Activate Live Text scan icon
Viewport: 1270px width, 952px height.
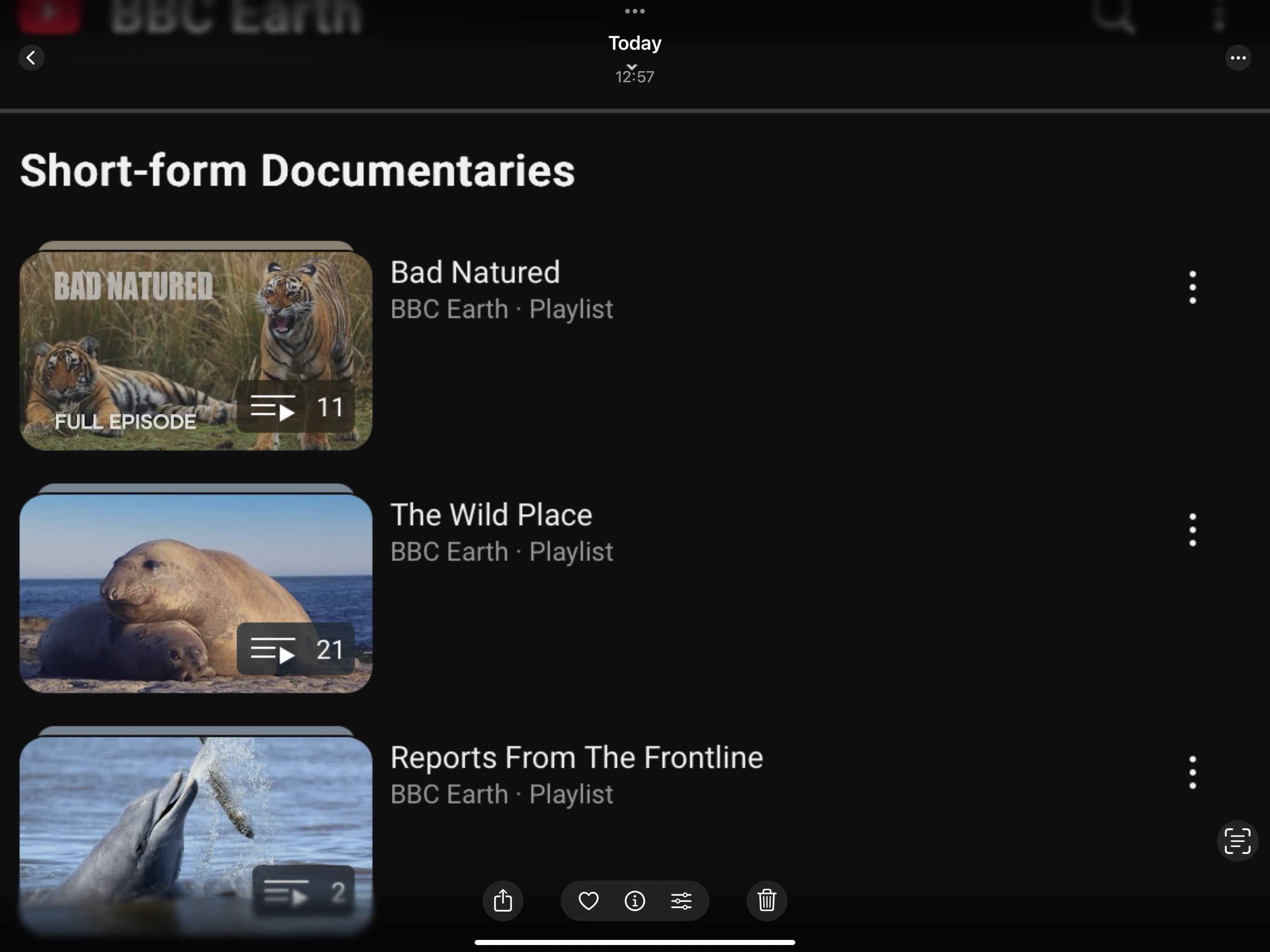(1237, 841)
